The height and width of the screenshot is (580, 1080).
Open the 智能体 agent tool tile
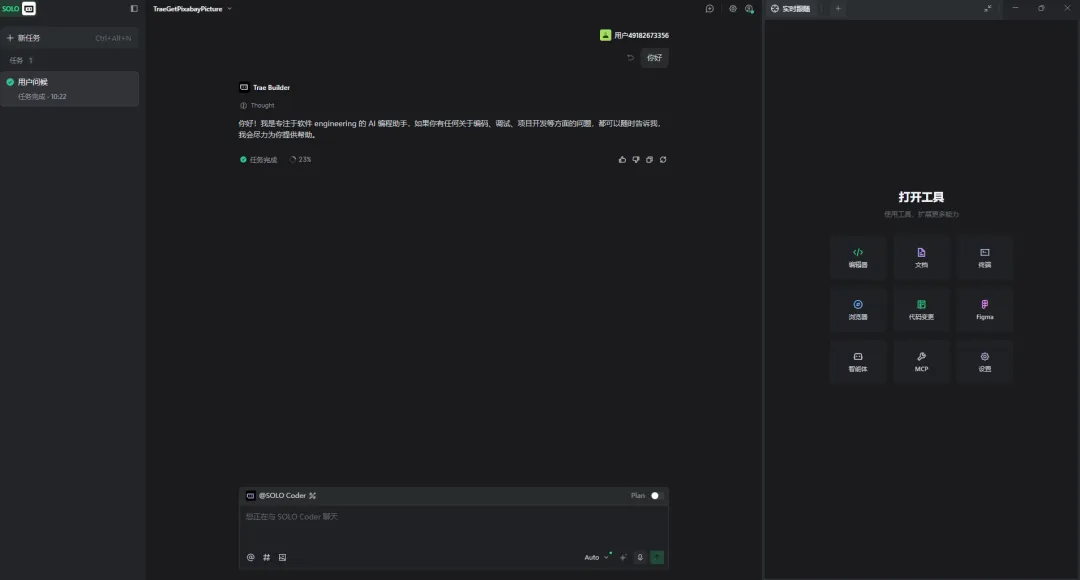point(858,362)
